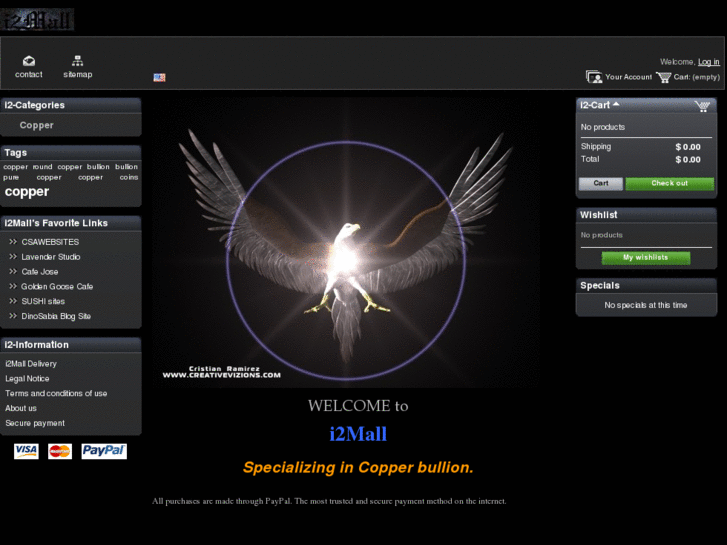Open the SUSHI sites link
The width and height of the screenshot is (727, 545).
point(43,301)
